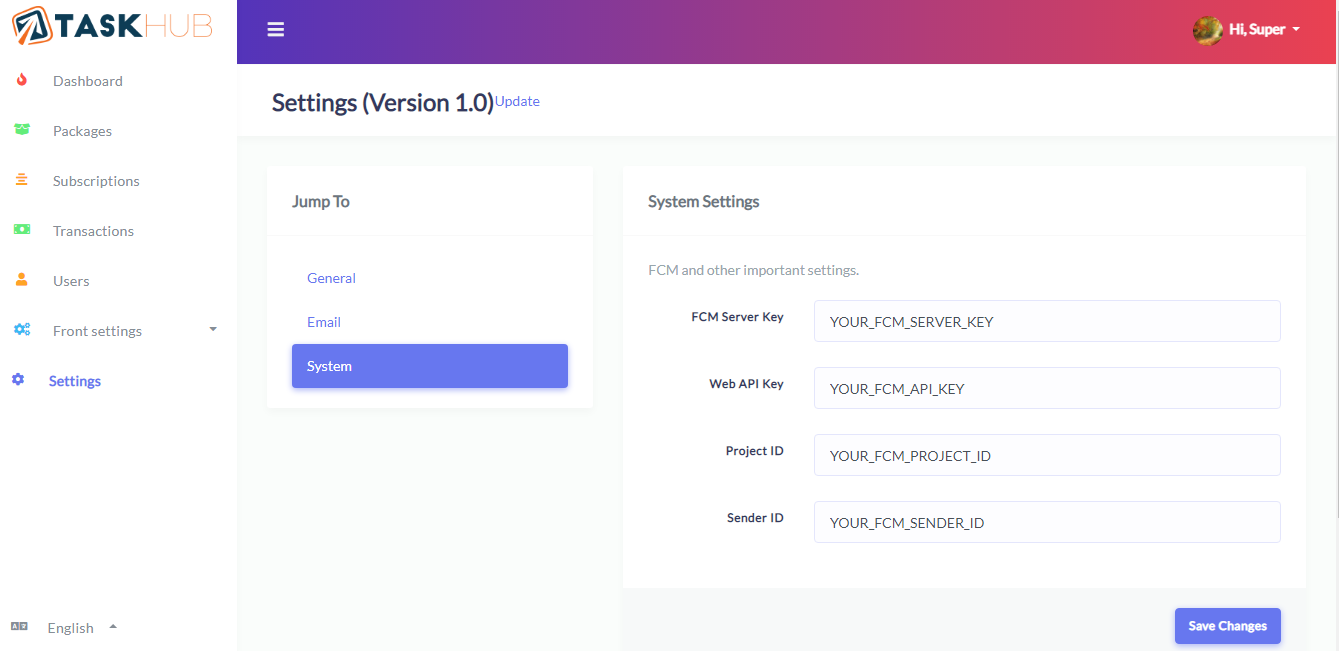Select the highlighted System tab in Jump To

point(429,365)
